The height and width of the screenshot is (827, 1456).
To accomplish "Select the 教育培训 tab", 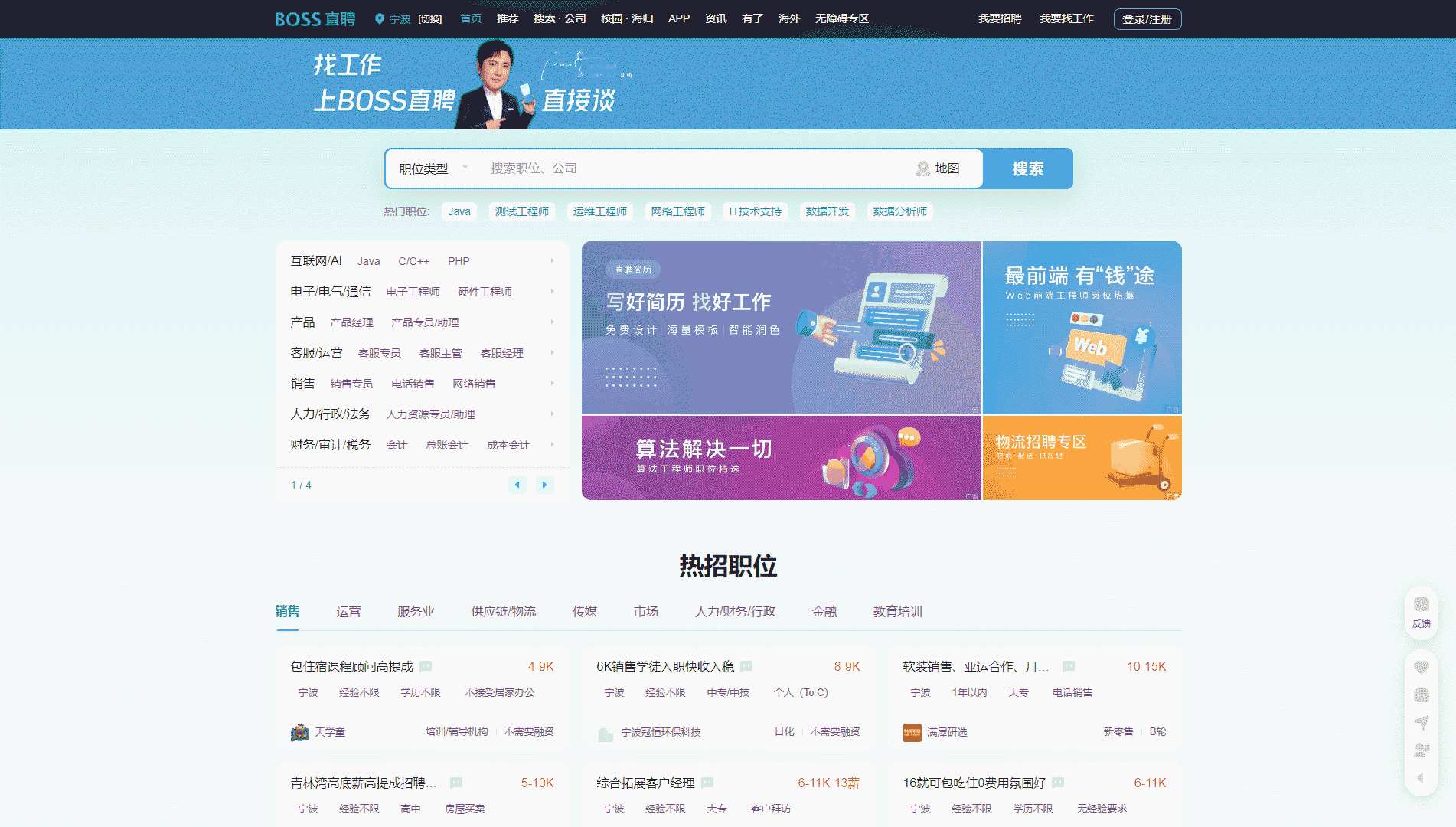I will 898,611.
